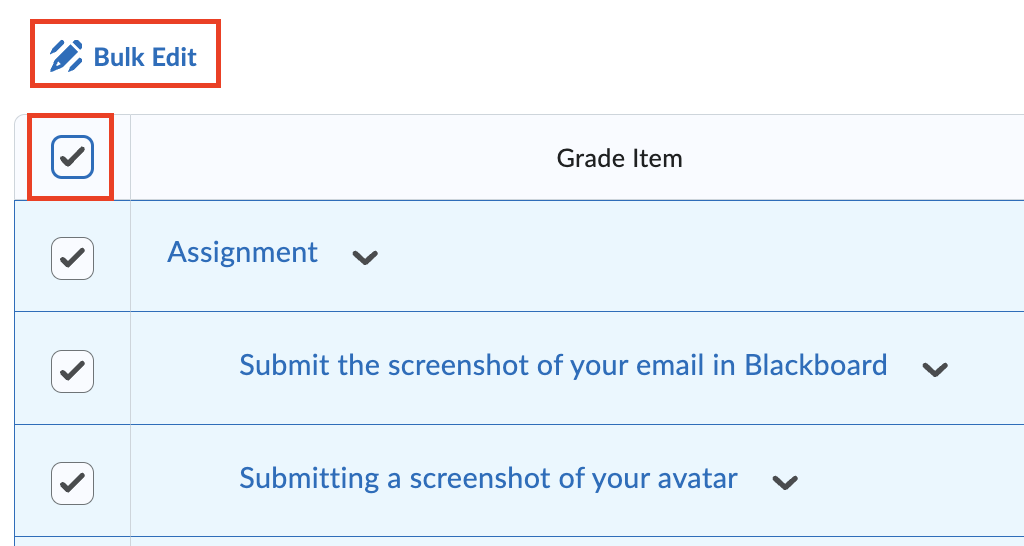This screenshot has height=546, width=1024.
Task: Open the avatar screenshot item's chevron menu
Action: tap(785, 482)
